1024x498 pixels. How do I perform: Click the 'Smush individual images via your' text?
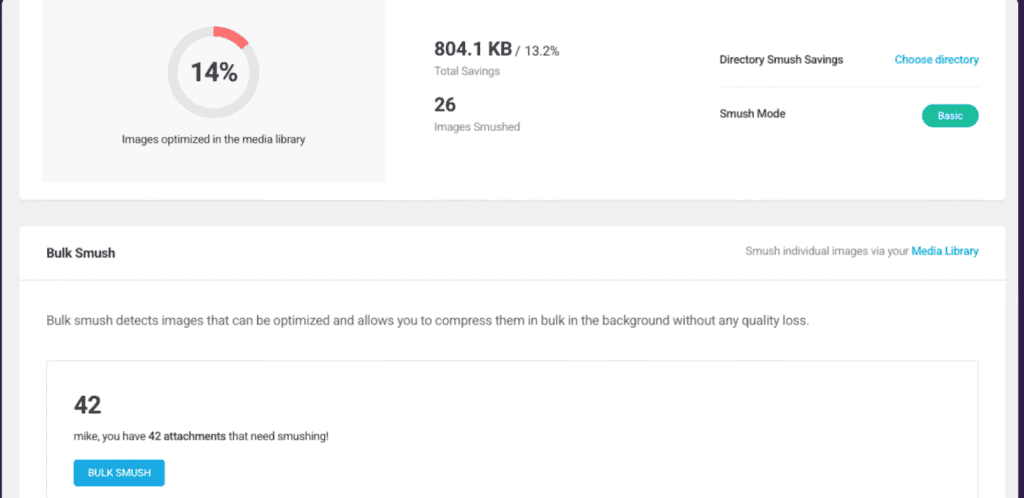point(826,252)
